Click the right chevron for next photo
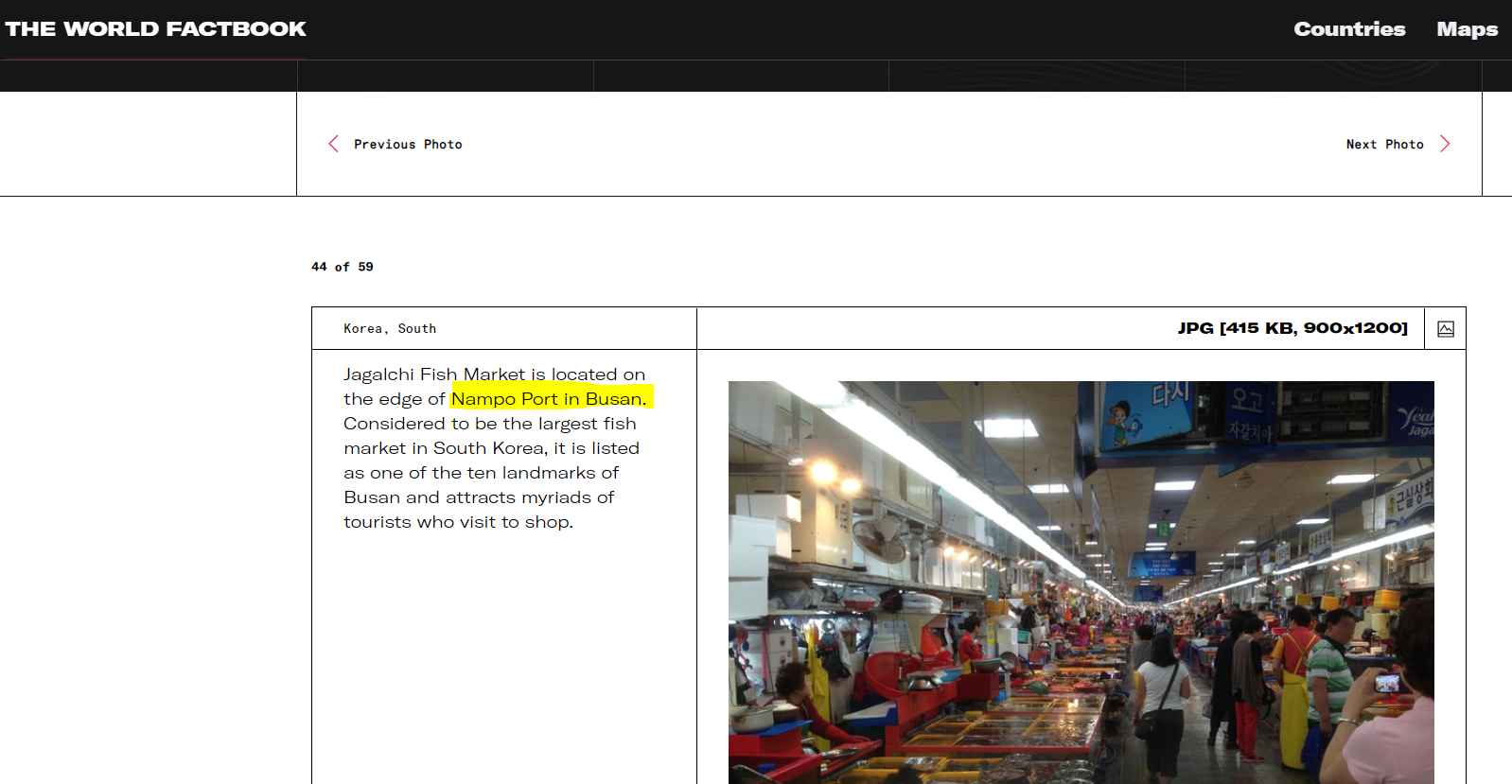Viewport: 1512px width, 784px height. (1445, 144)
